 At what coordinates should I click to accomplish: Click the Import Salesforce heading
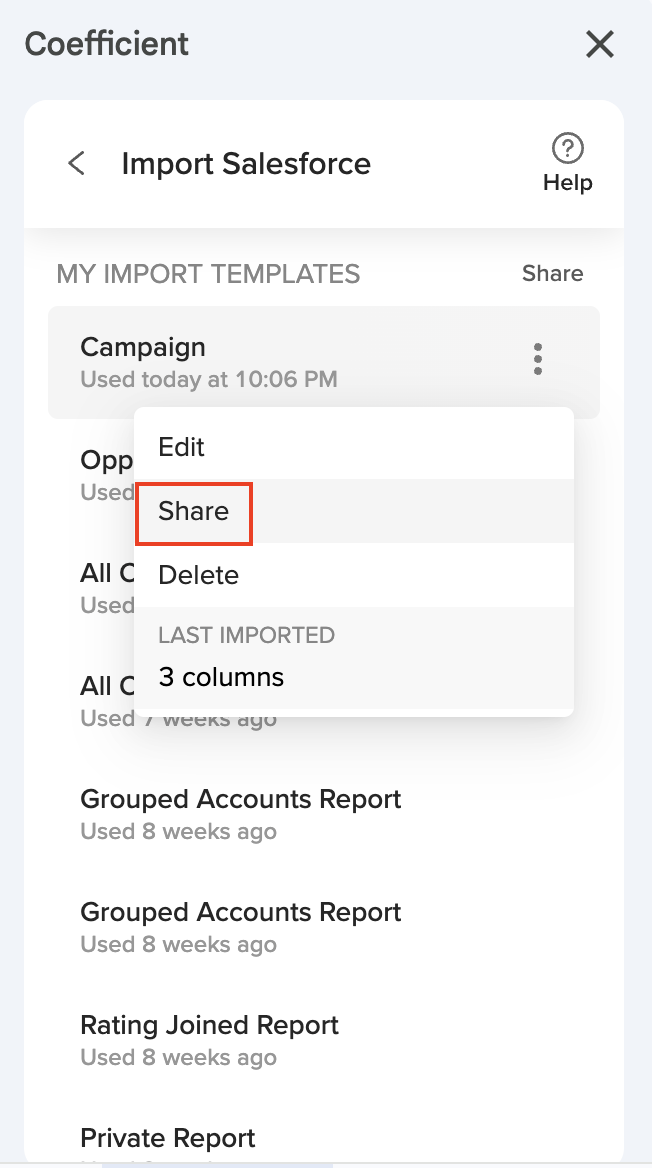coord(246,163)
